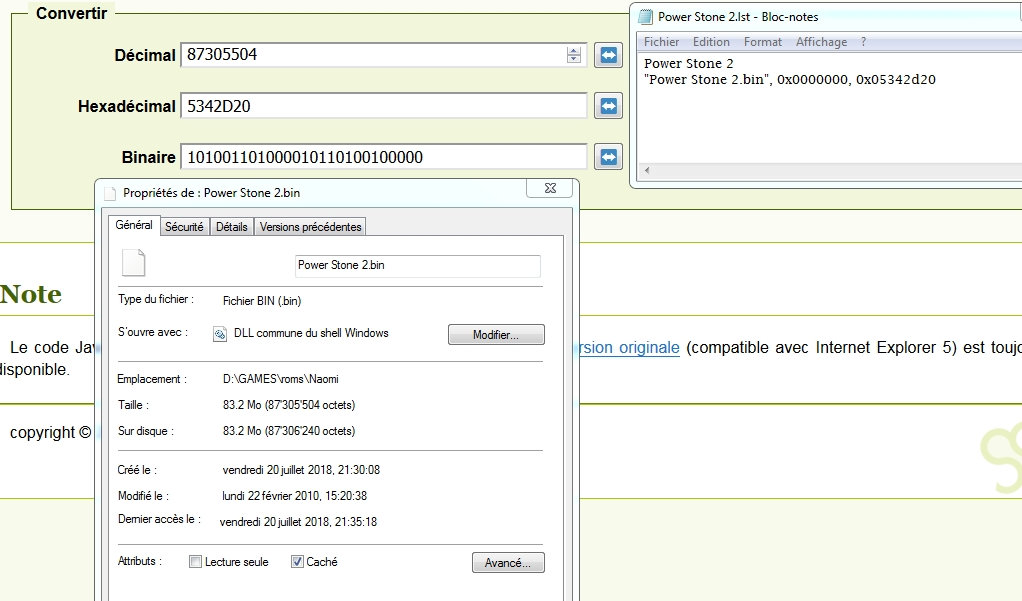Click the 'Power Stone 2' first line in Bloc-notes
1022x601 pixels.
pos(688,63)
